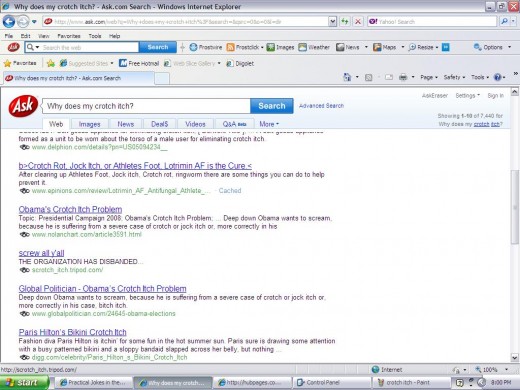520x390 pixels.
Task: Open Paris Hilton's Bikini Crotch Itch result
Action: pyautogui.click(x=73, y=332)
